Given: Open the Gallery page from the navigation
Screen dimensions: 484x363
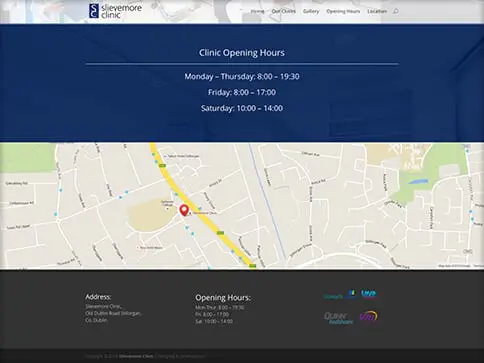Looking at the screenshot, I should 311,11.
